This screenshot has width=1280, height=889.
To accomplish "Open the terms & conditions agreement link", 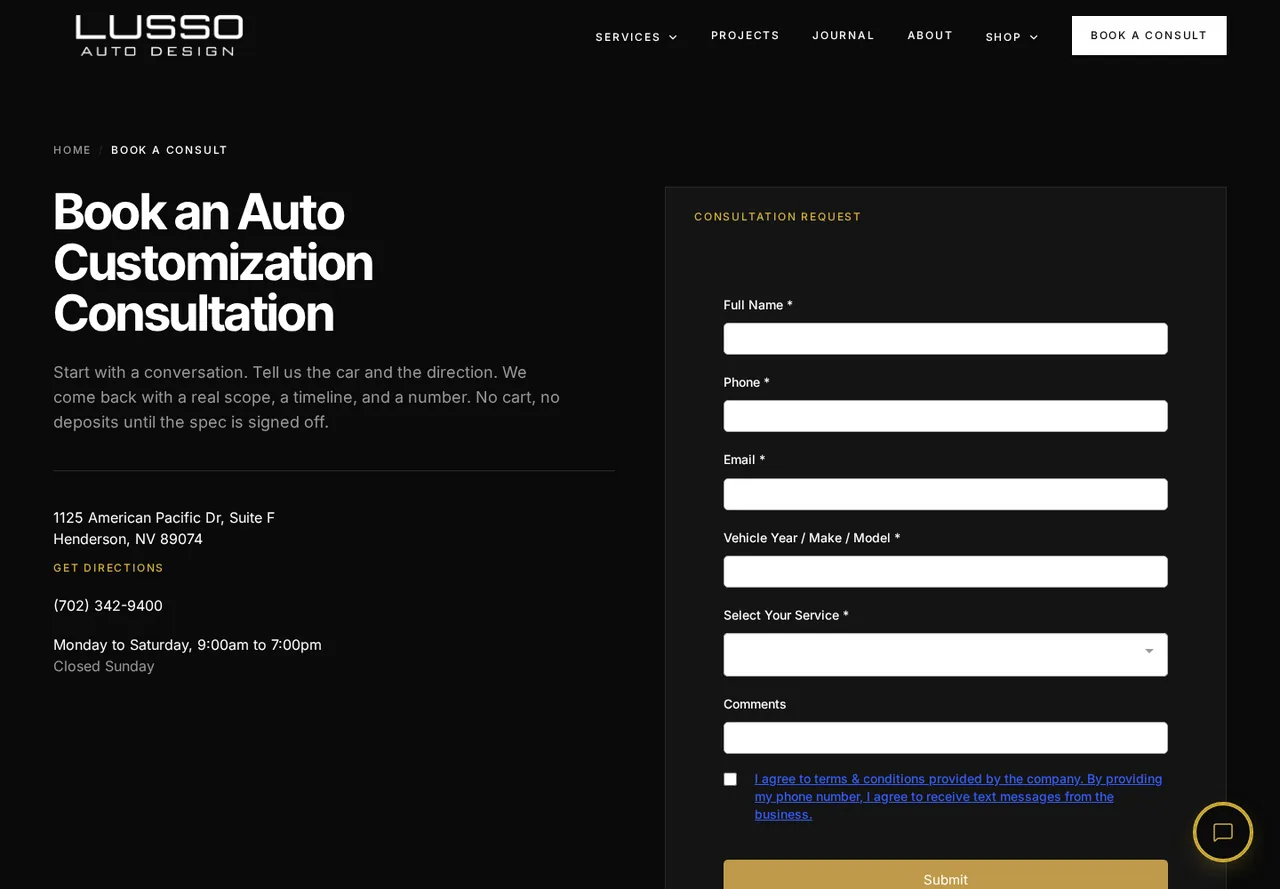I will (958, 797).
